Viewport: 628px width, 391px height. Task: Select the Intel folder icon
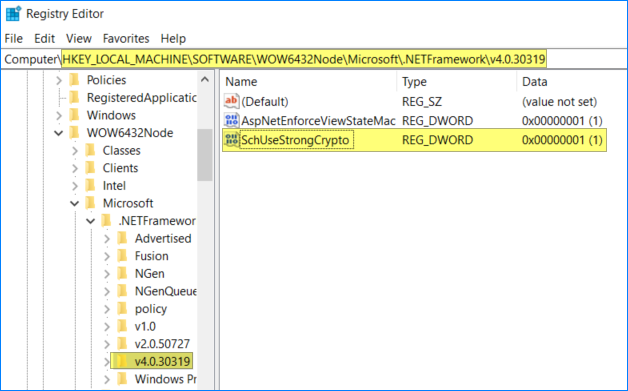[91, 185]
